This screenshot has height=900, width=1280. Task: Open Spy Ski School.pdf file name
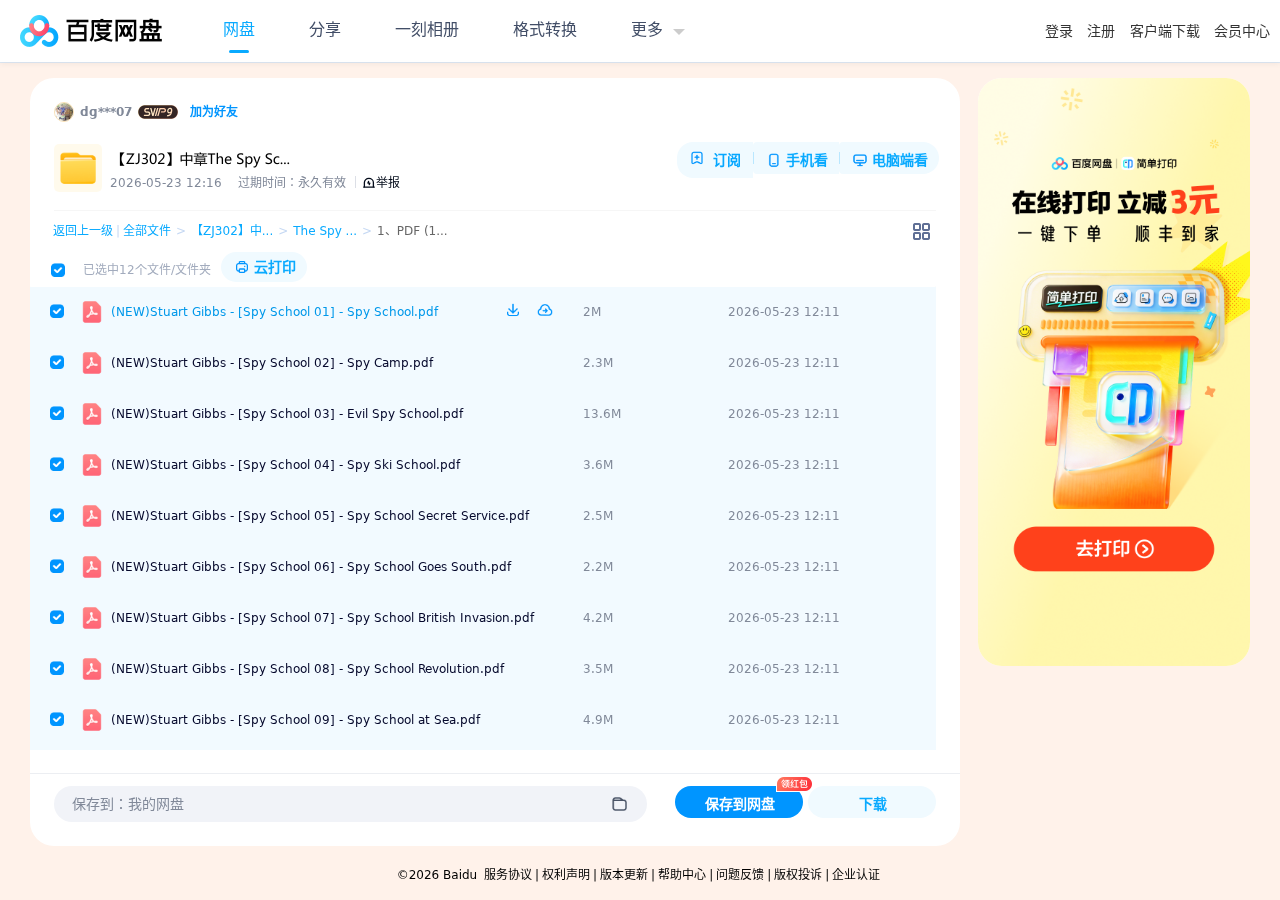coord(286,465)
